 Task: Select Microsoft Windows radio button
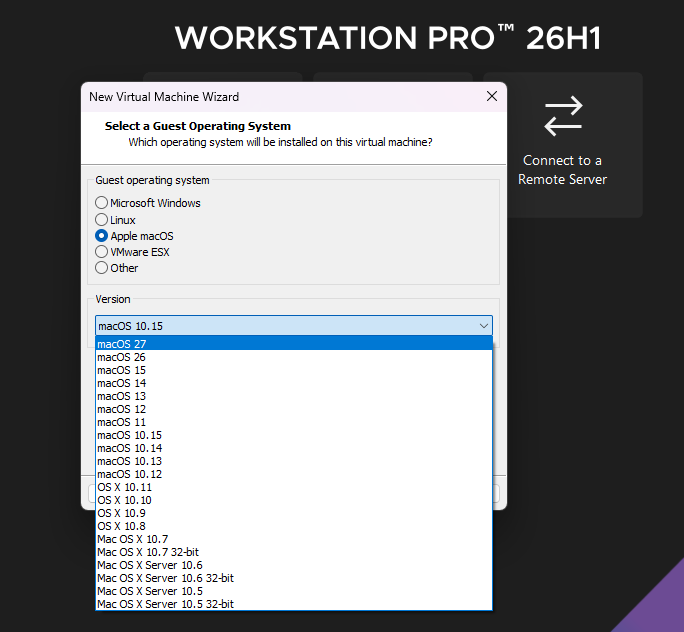[x=101, y=203]
